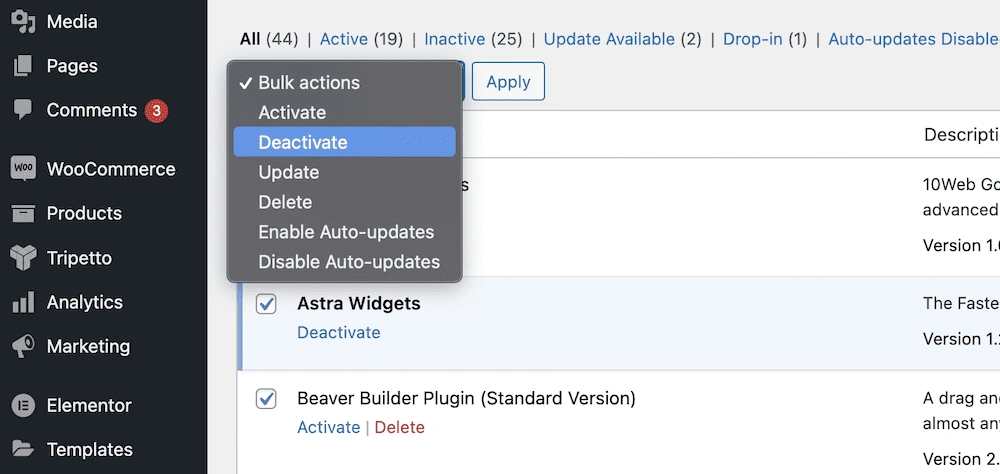The width and height of the screenshot is (1000, 474).
Task: Click the Elementor circle icon
Action: [23, 405]
